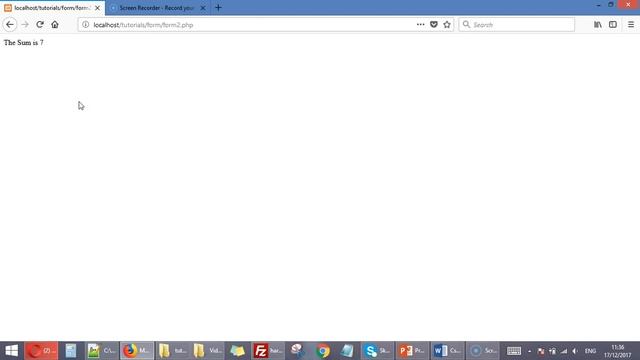This screenshot has height=360, width=640.
Task: Open the Firefox taskbar button
Action: 137,351
